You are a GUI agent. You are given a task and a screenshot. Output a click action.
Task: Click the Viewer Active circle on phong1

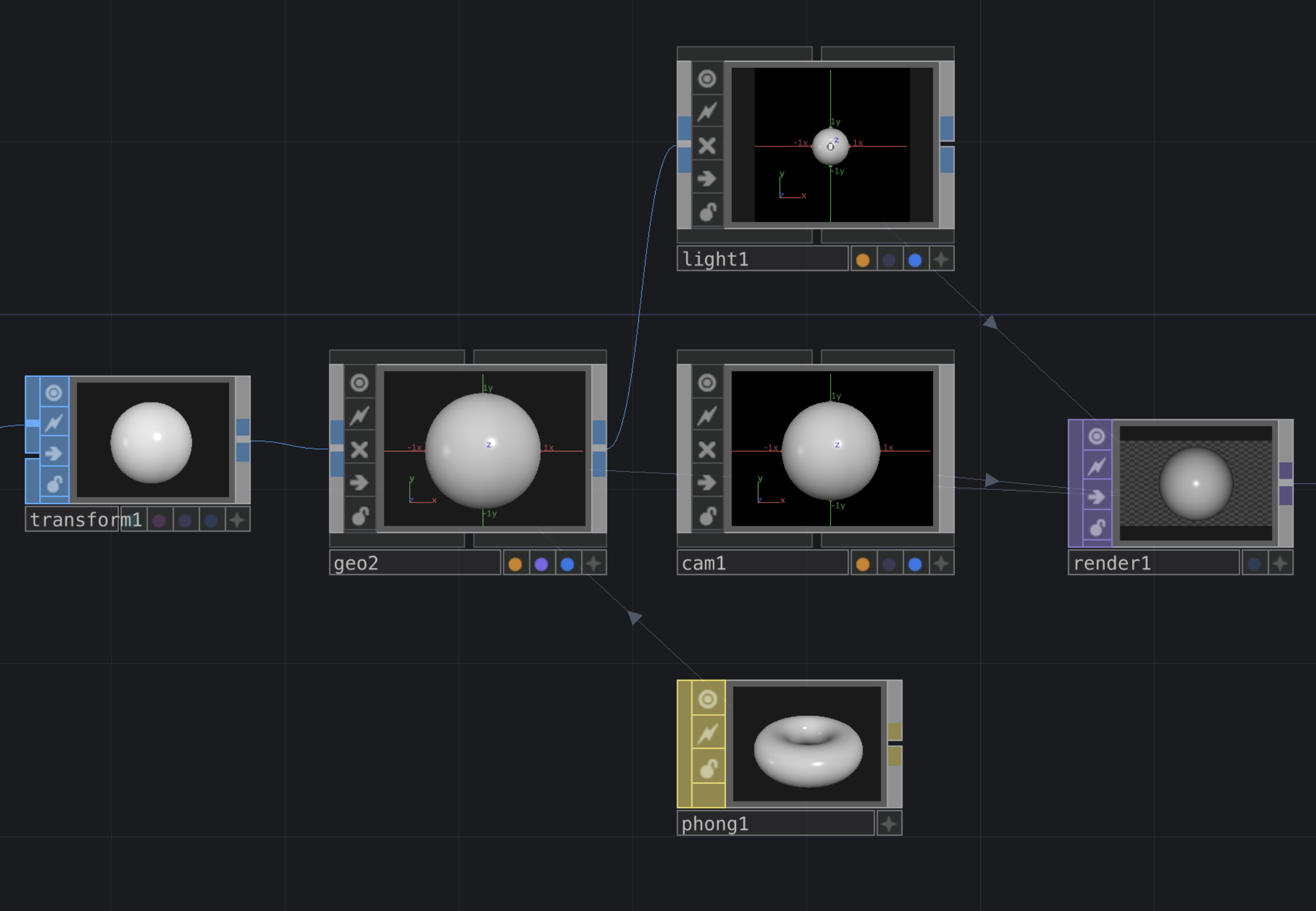coord(707,699)
